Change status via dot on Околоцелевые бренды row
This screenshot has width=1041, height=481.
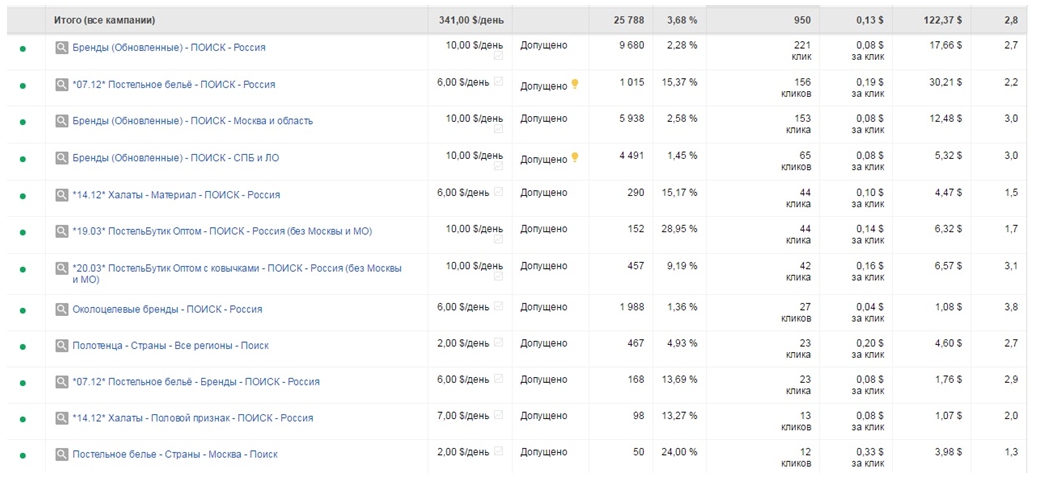tap(22, 309)
